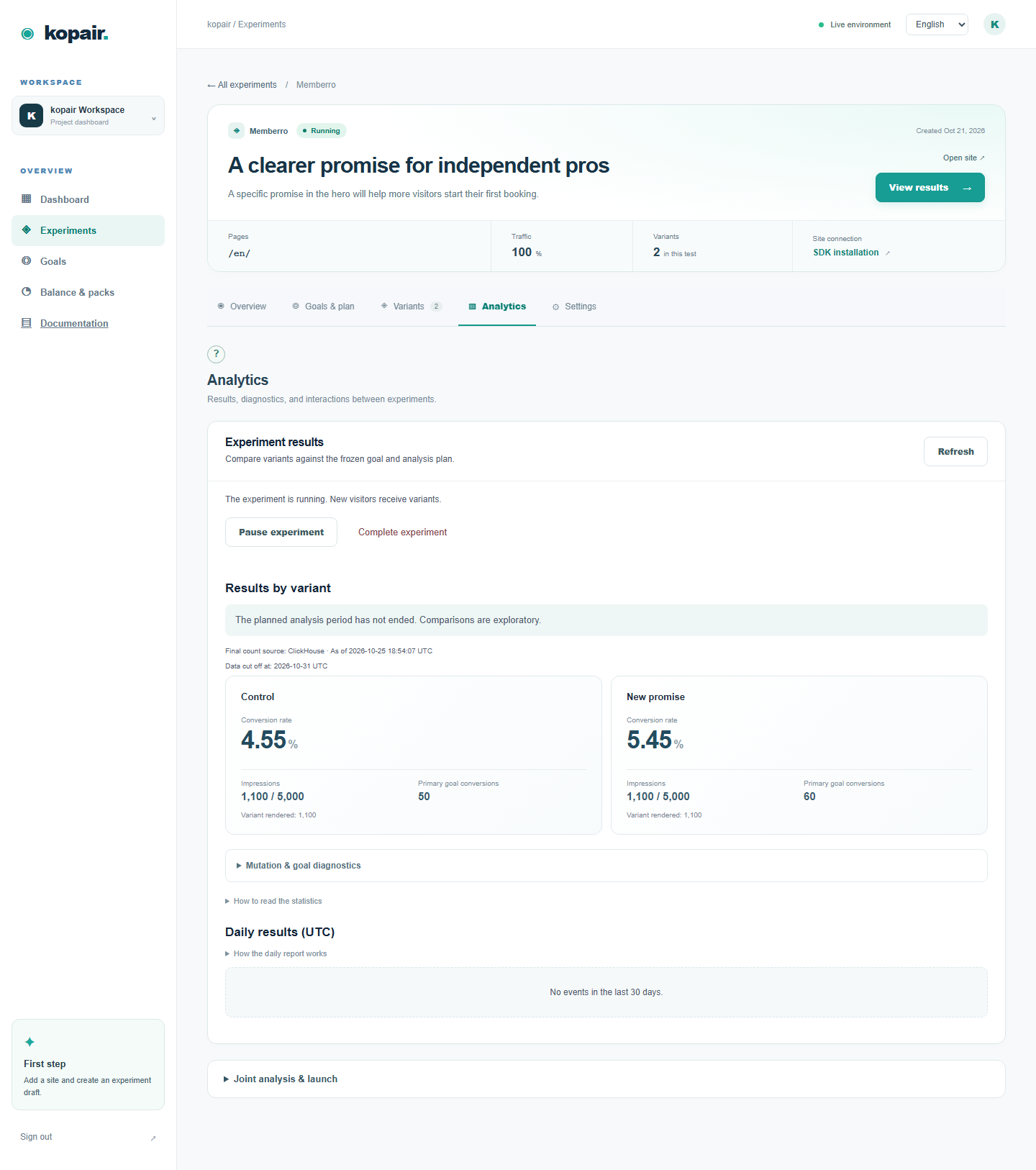Open the kopair Workspace switcher chevron
Image resolution: width=1036 pixels, height=1170 pixels.
[x=153, y=119]
